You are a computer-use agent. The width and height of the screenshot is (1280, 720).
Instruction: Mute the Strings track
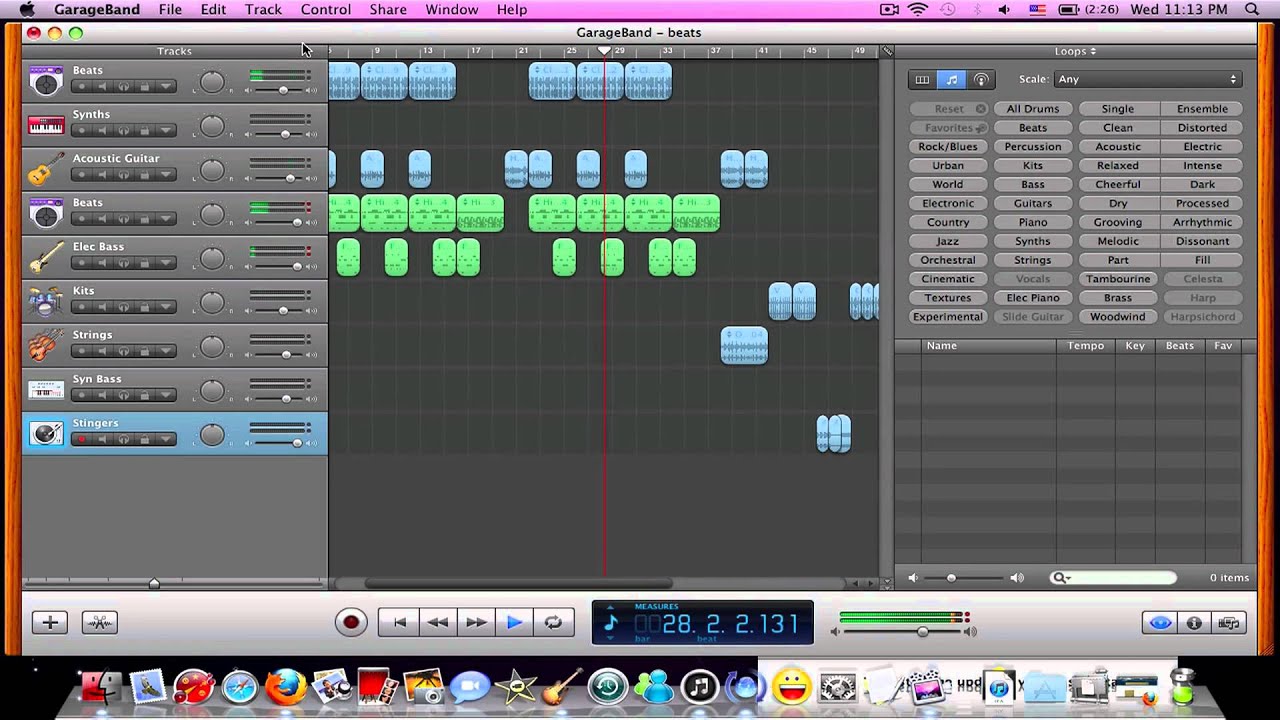click(102, 351)
